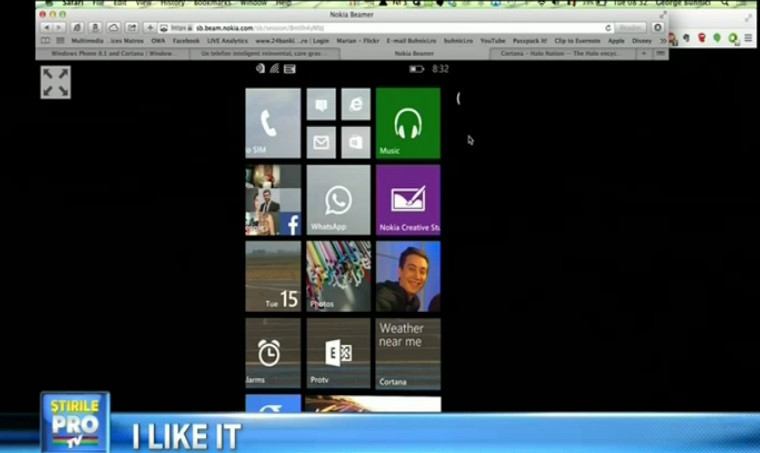760x453 pixels.
Task: Click the red extension icon in the background window
Action: click(701, 37)
